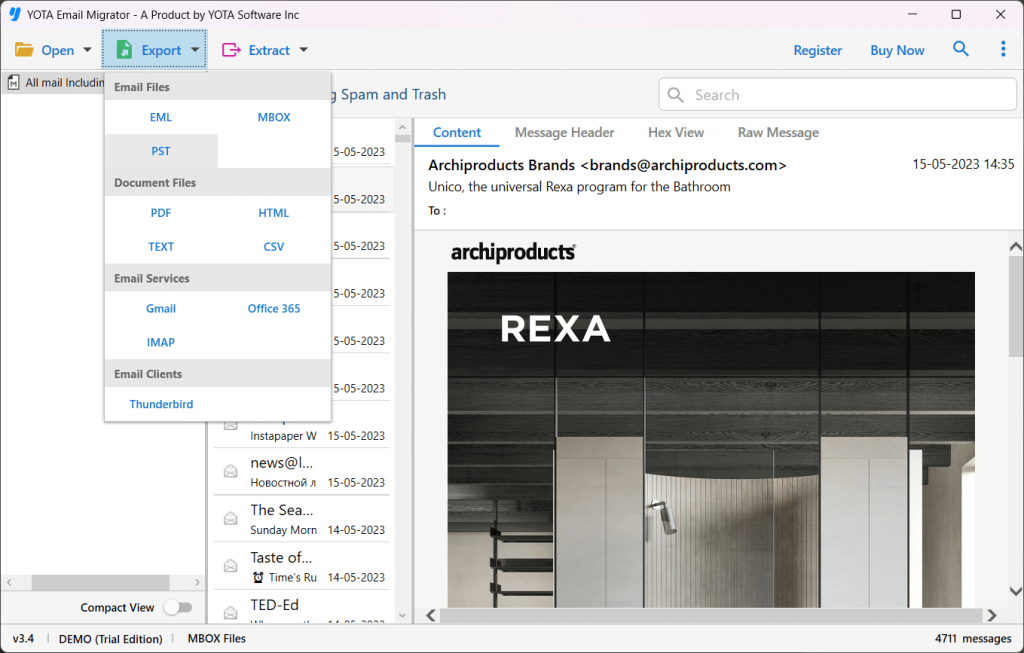
Task: Click envelope icon of Taste of... message
Action: pyautogui.click(x=231, y=565)
